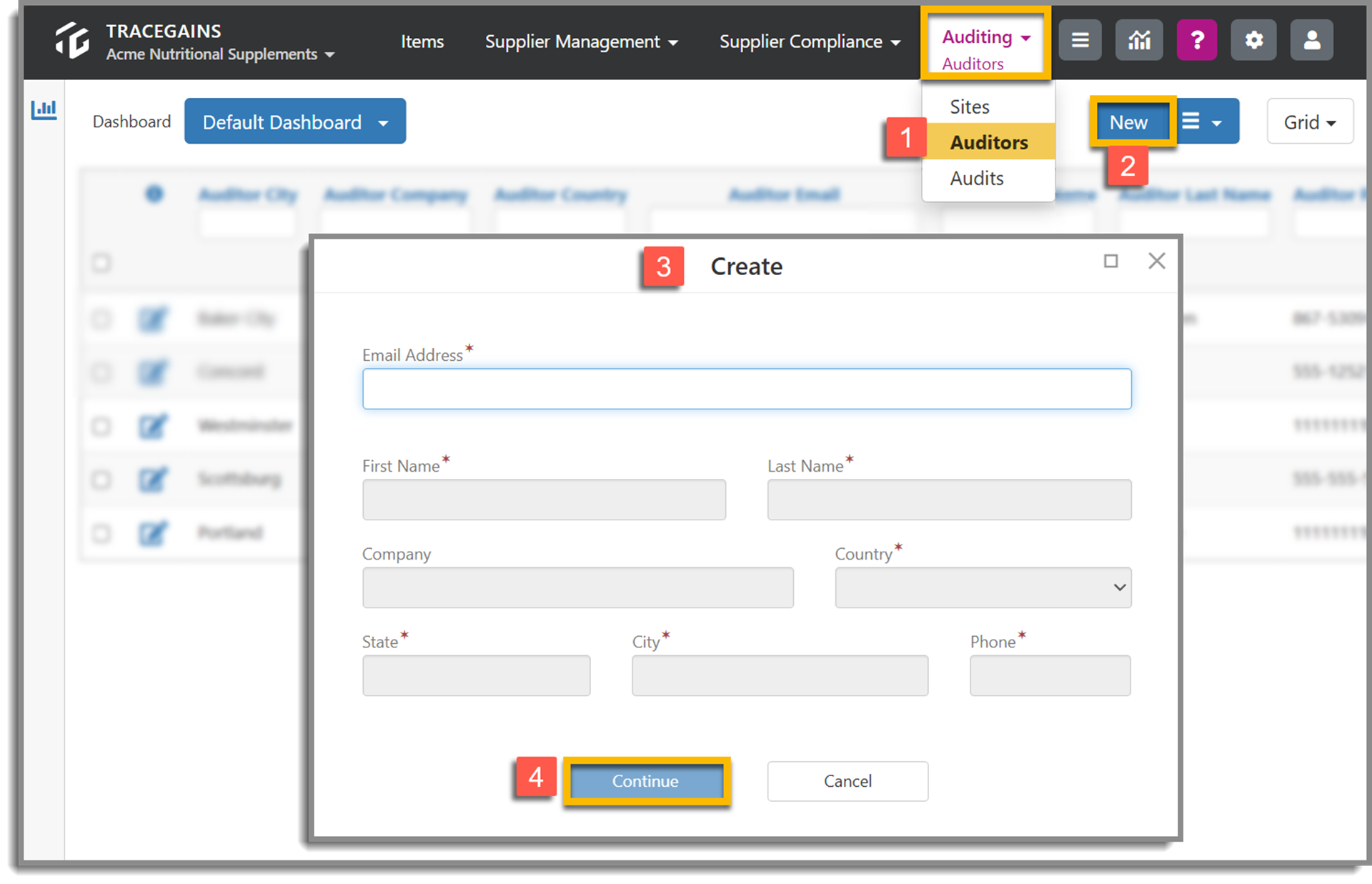Sort by Auditor Last Name column header
The width and height of the screenshot is (1372, 884).
1195,194
